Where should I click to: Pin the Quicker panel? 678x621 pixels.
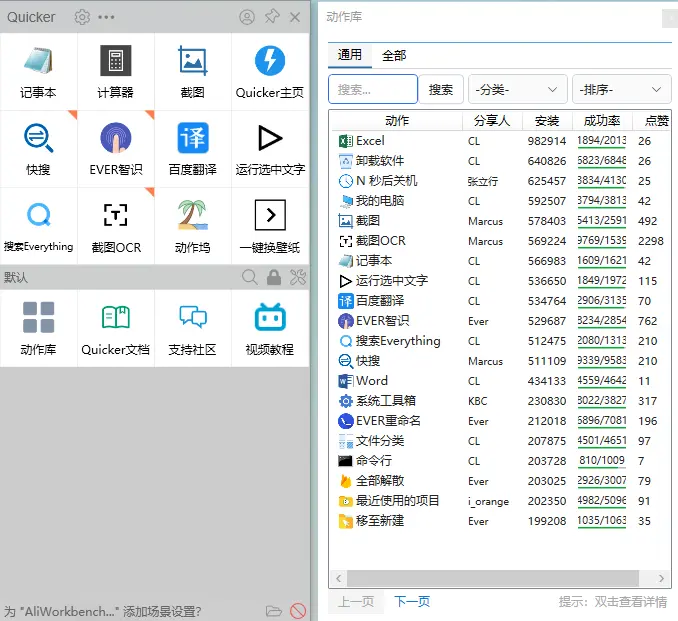(272, 17)
